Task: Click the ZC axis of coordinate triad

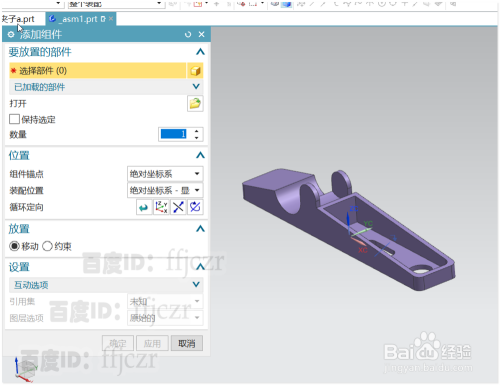Action: click(x=348, y=220)
